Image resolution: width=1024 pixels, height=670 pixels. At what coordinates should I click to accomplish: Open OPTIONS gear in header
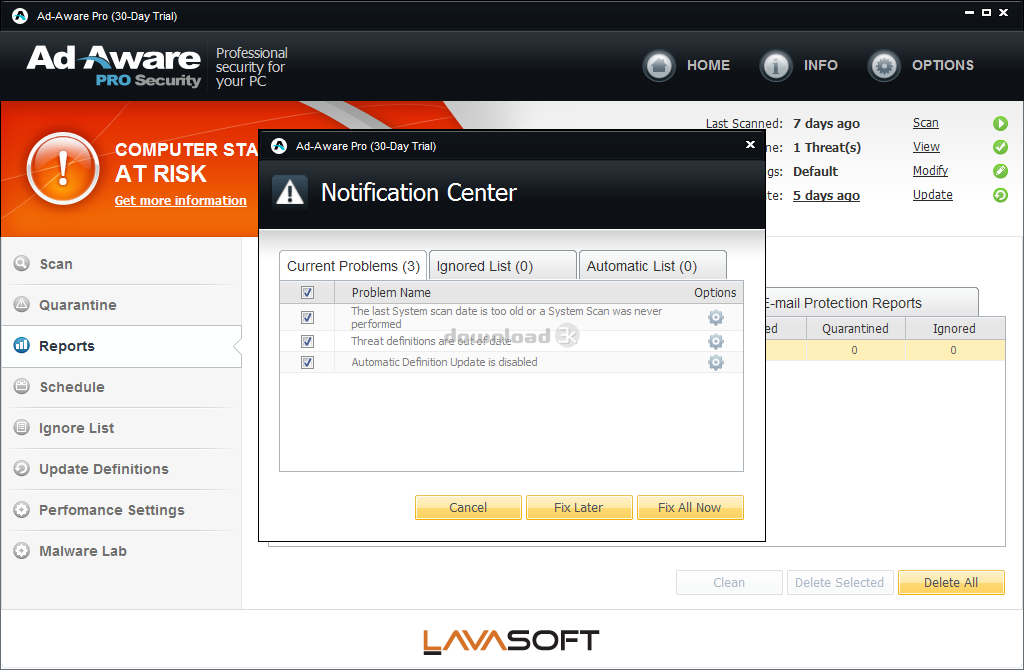point(884,66)
